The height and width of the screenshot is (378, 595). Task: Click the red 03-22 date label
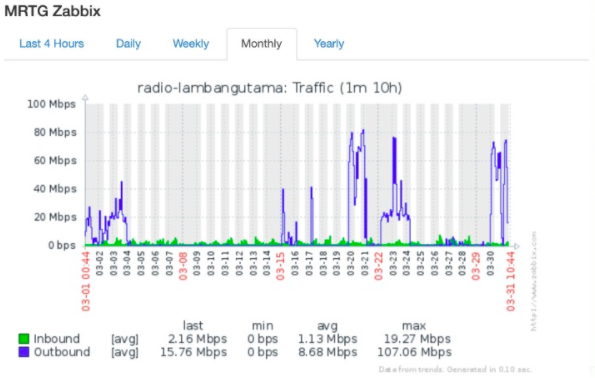(x=378, y=266)
